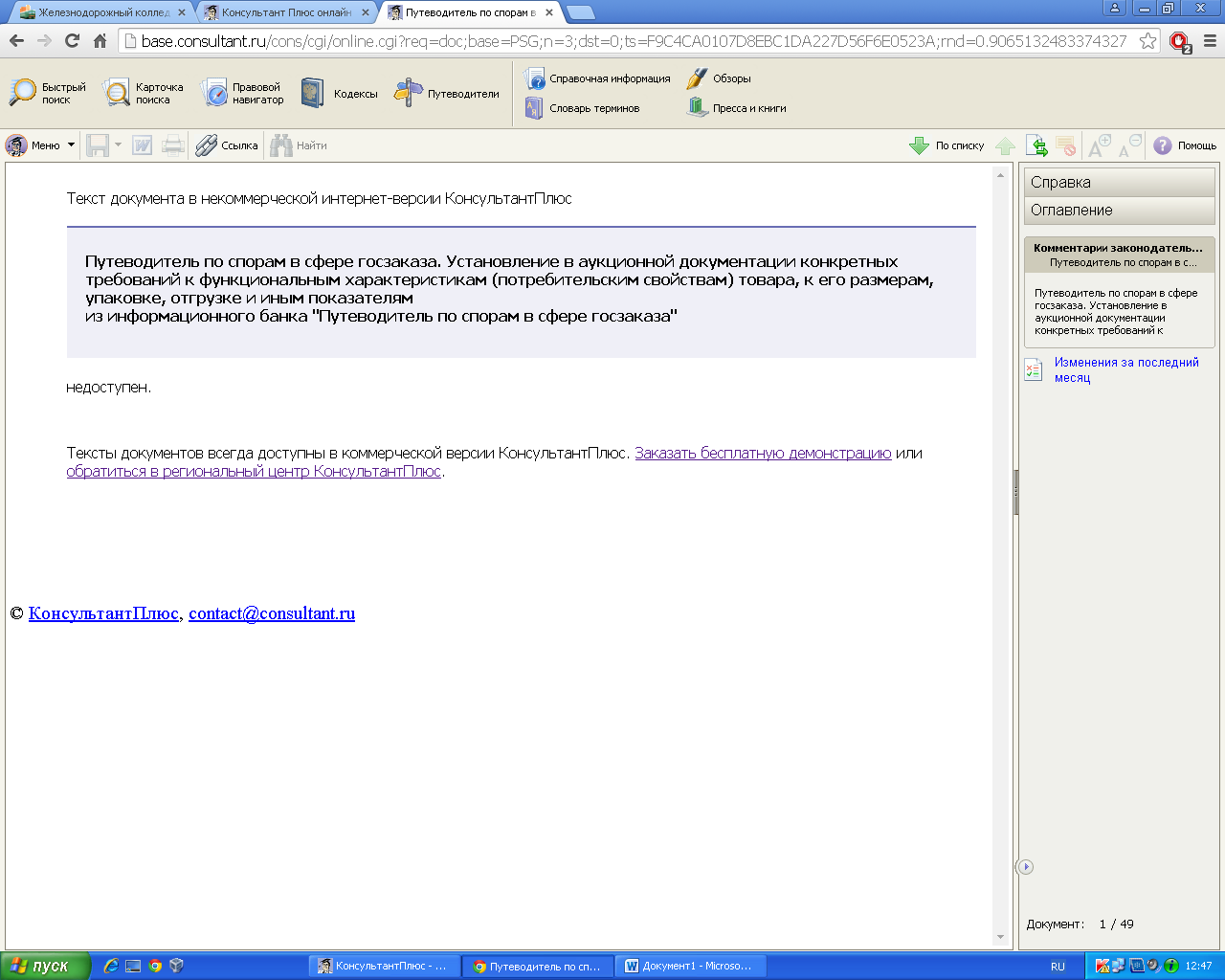The height and width of the screenshot is (980, 1225).
Task: Launch Internet Explorer from quick launch
Action: coord(111,966)
